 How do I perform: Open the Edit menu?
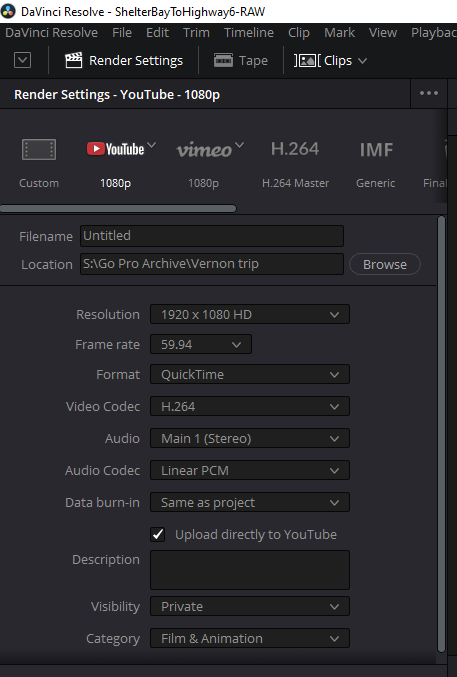coord(157,33)
